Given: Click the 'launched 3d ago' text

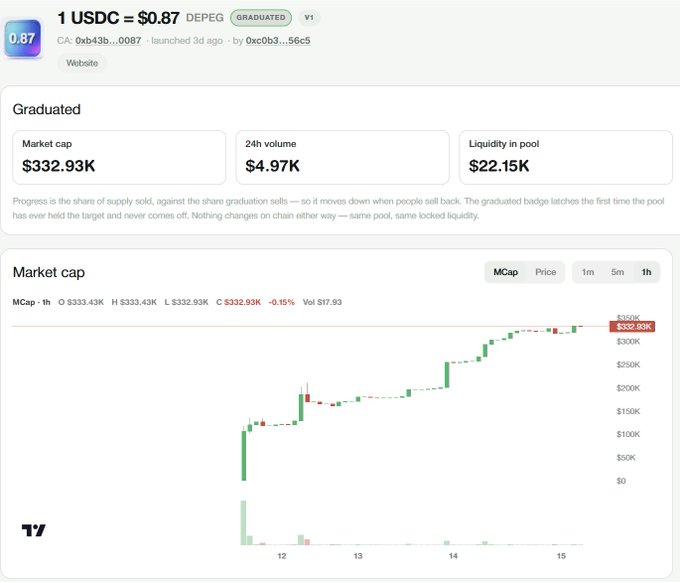Looking at the screenshot, I should click(x=187, y=41).
